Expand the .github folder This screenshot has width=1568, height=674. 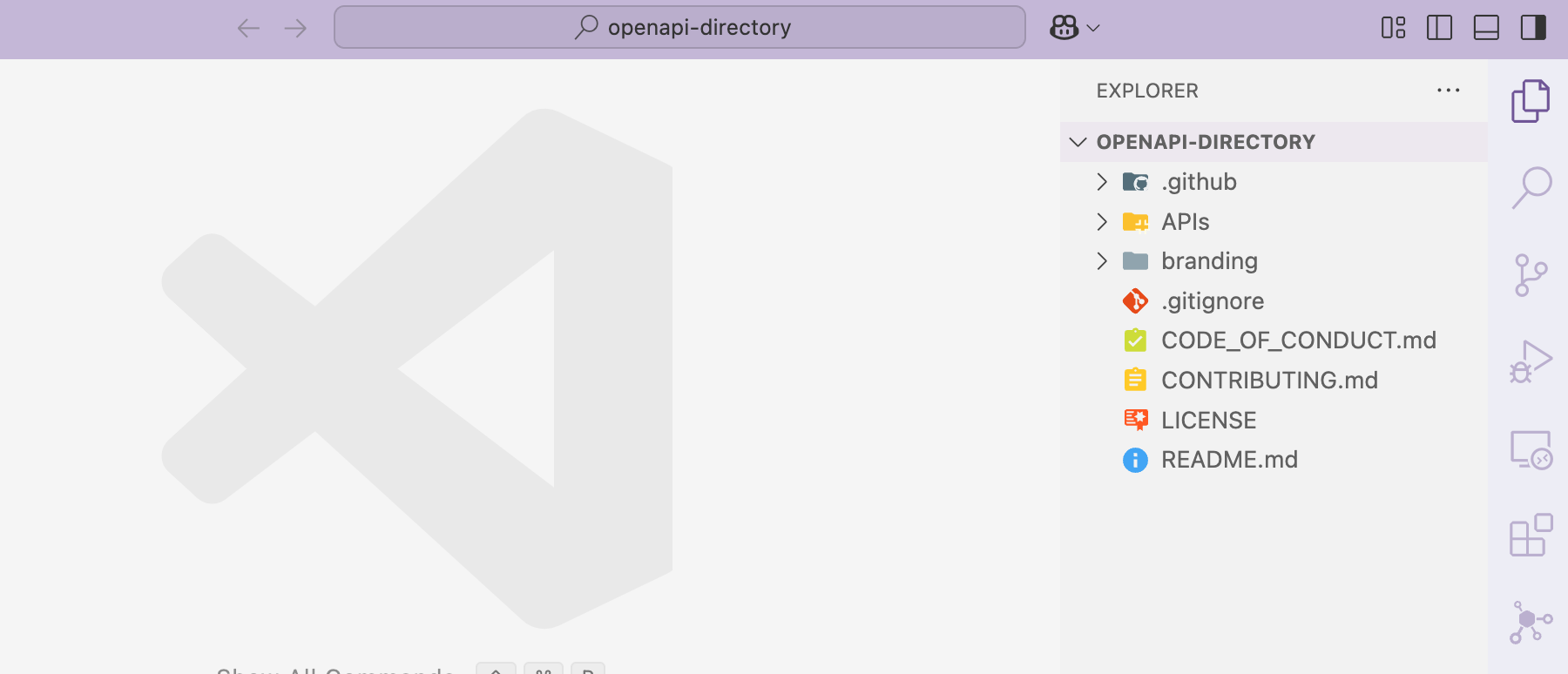click(x=1102, y=181)
